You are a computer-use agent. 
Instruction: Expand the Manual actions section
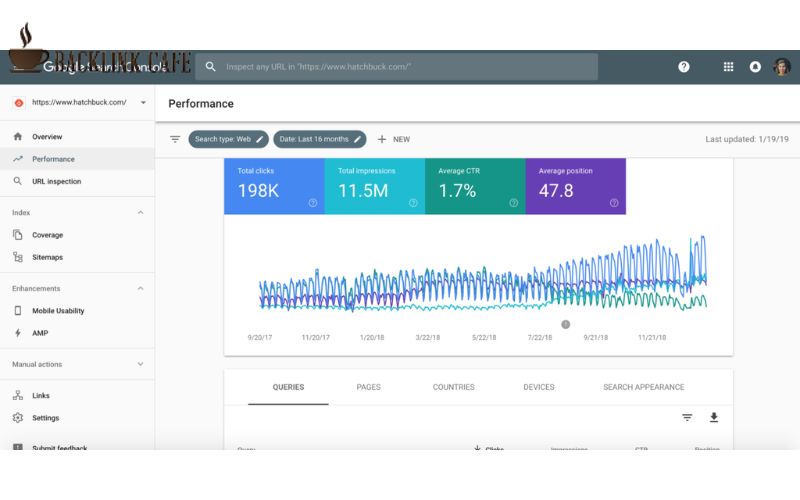click(x=140, y=364)
